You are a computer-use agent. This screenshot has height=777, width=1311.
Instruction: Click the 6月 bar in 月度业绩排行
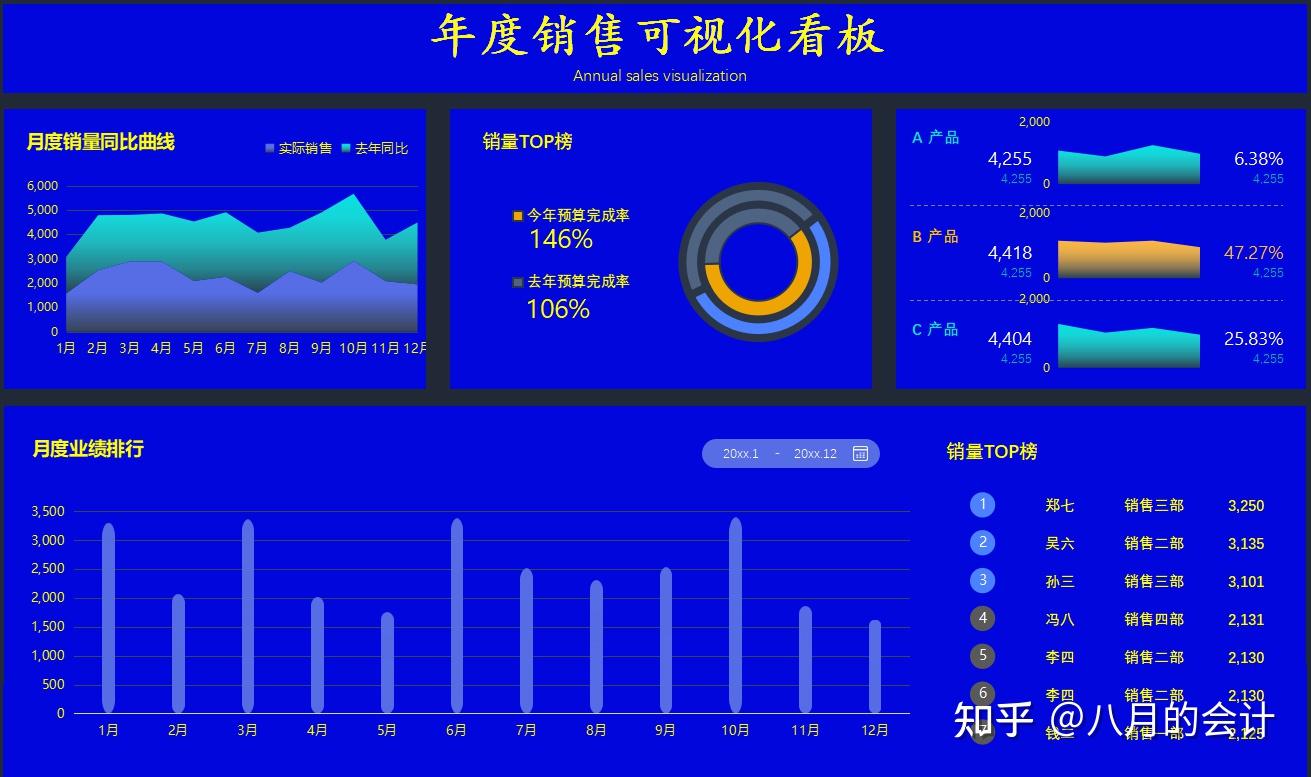(457, 615)
